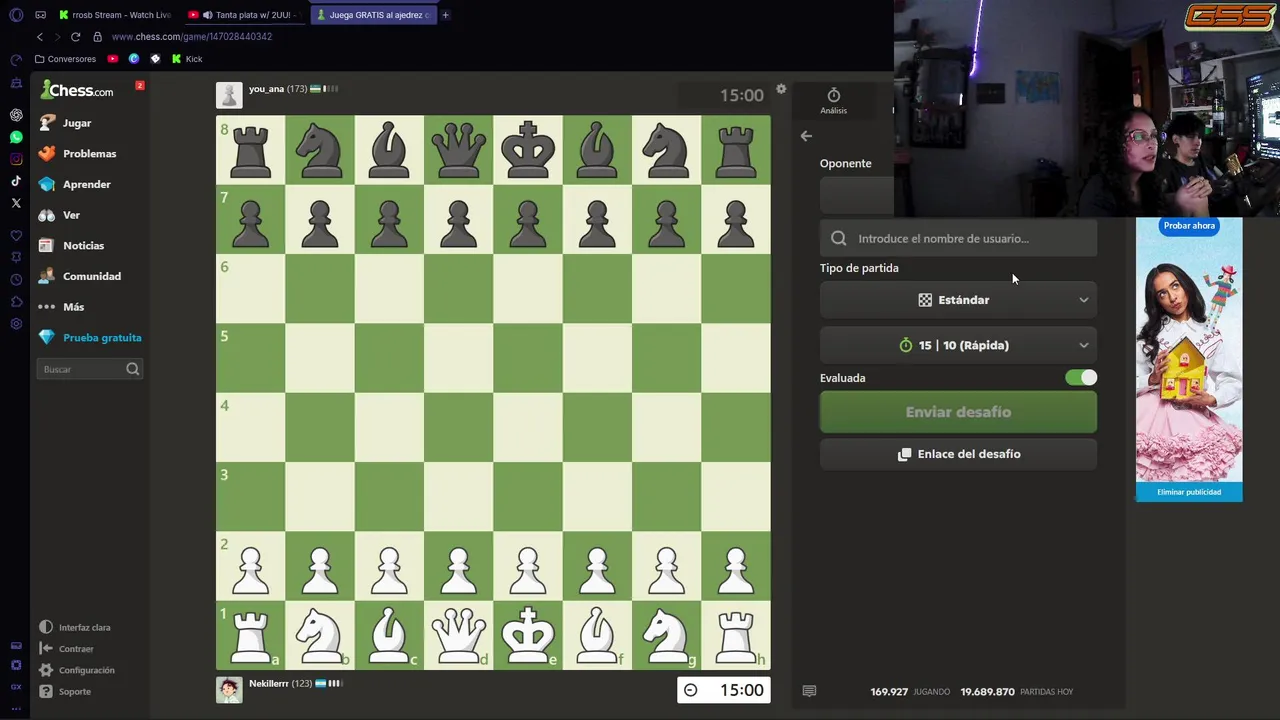Click the Eliminar publicidad link
The width and height of the screenshot is (1280, 720).
click(1189, 492)
